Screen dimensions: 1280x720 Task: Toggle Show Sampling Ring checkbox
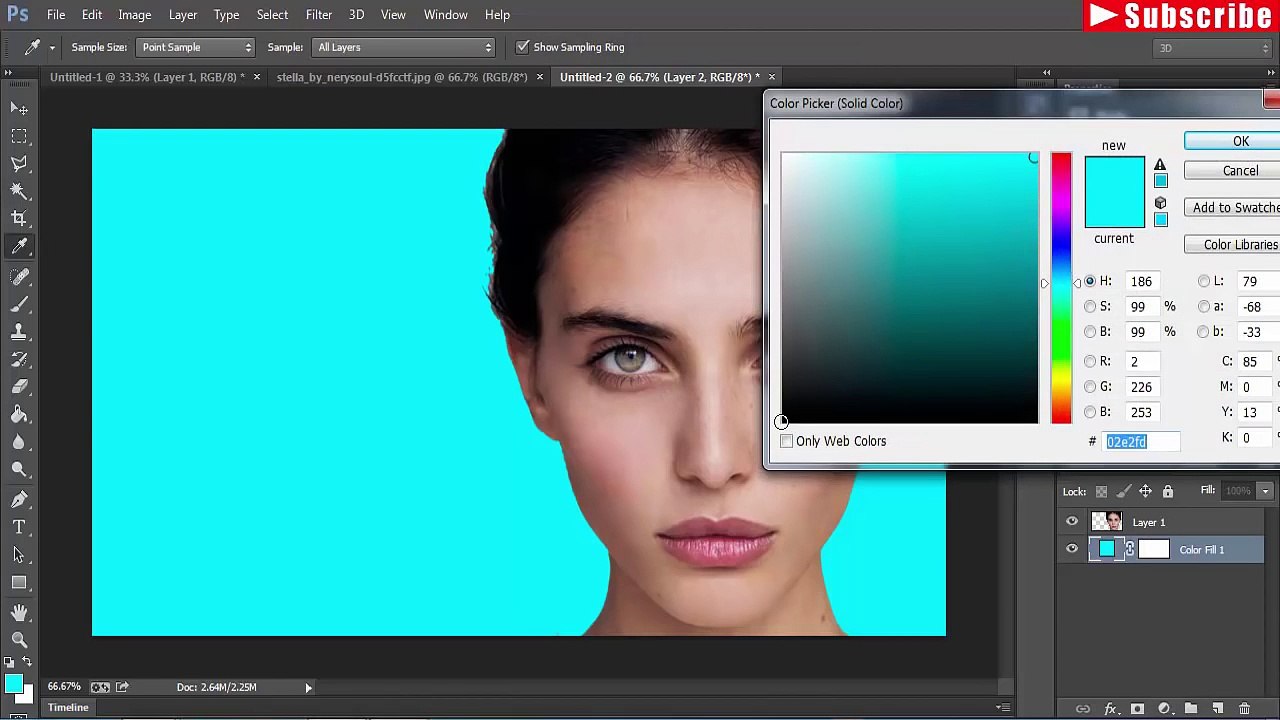click(522, 47)
